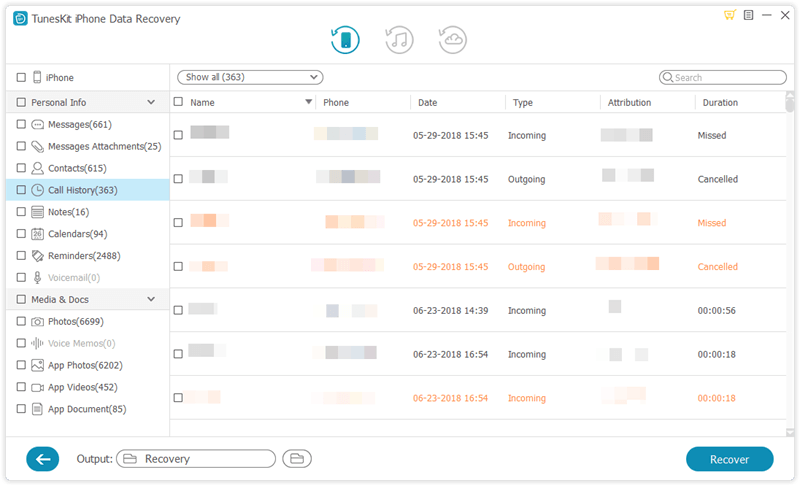Open the App Photos(6202) category
The height and width of the screenshot is (486, 800).
(85, 366)
